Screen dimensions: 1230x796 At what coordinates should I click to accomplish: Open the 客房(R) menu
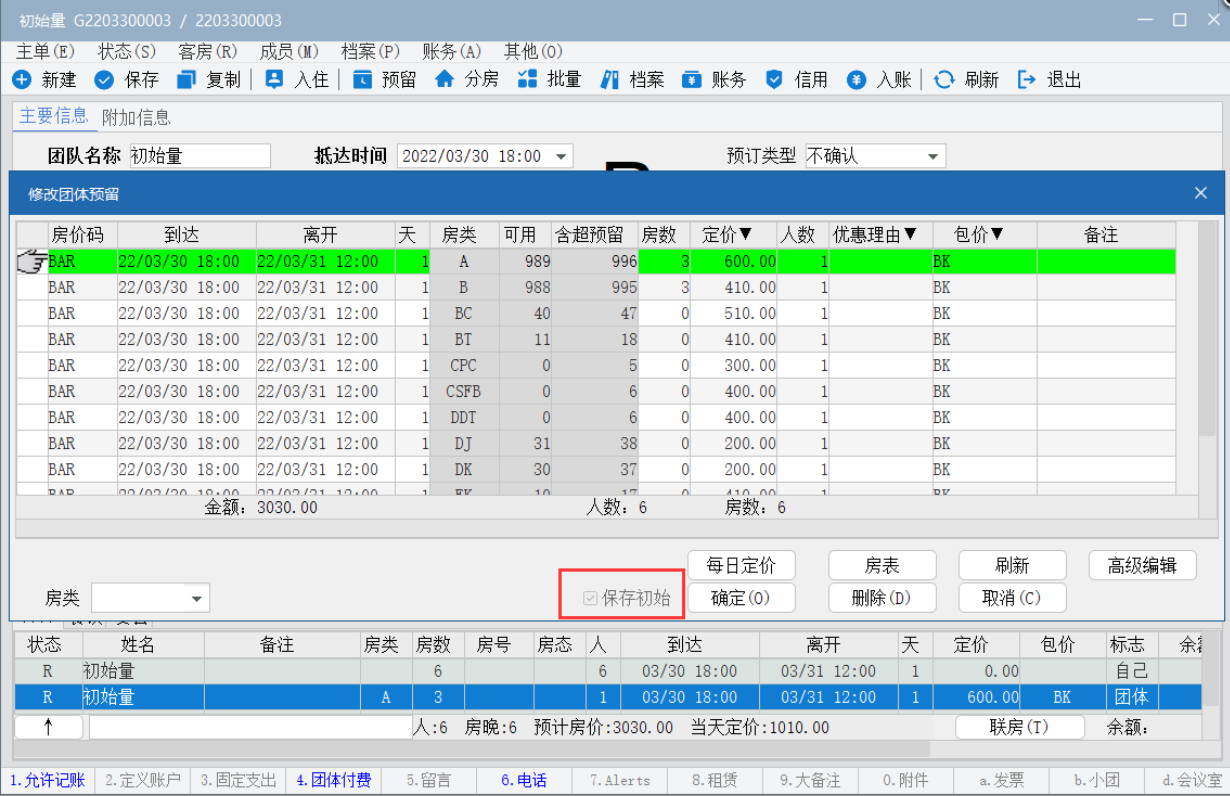click(208, 52)
